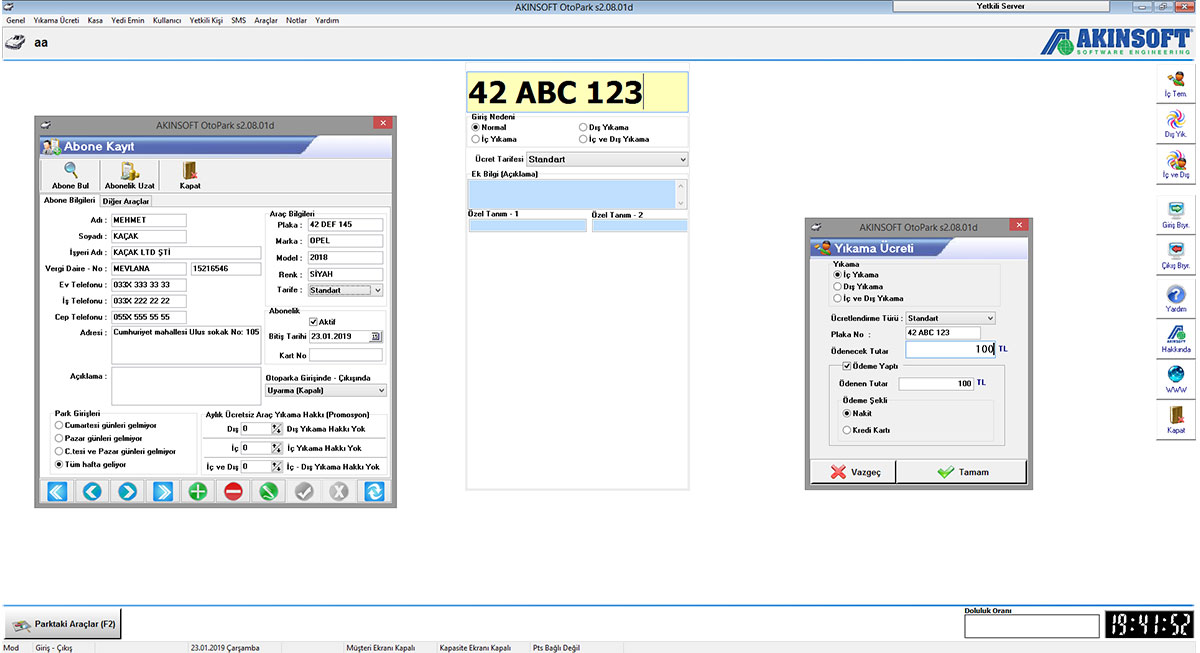Click the Parktaki Araçlar (F2) button
The height and width of the screenshot is (653, 1200).
point(63,624)
